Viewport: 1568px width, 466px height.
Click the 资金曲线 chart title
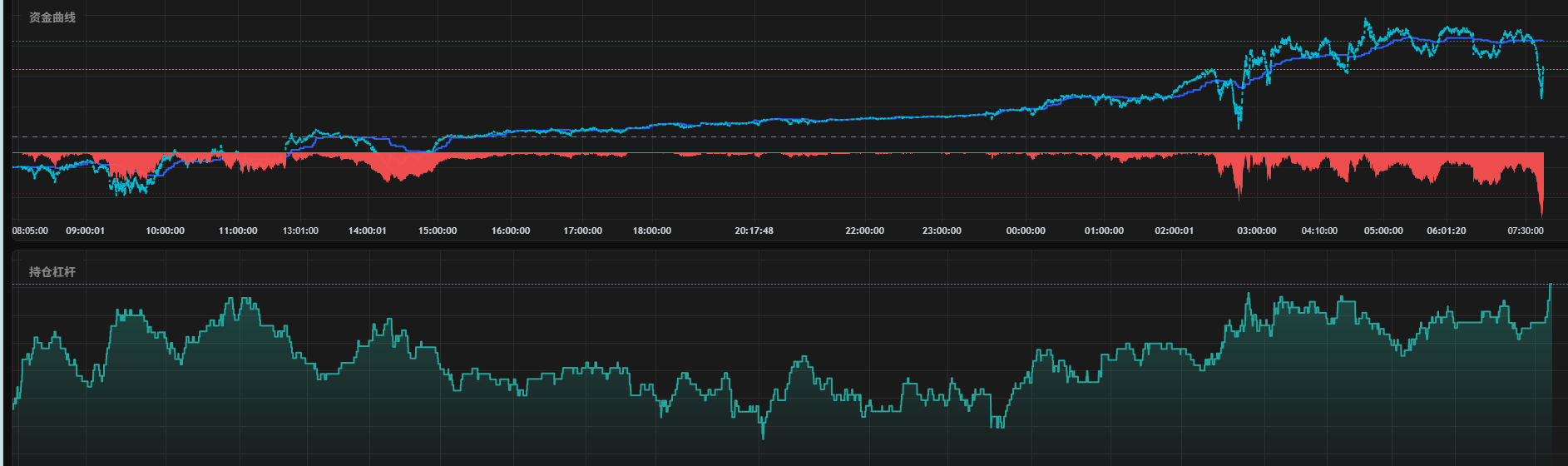coord(52,17)
